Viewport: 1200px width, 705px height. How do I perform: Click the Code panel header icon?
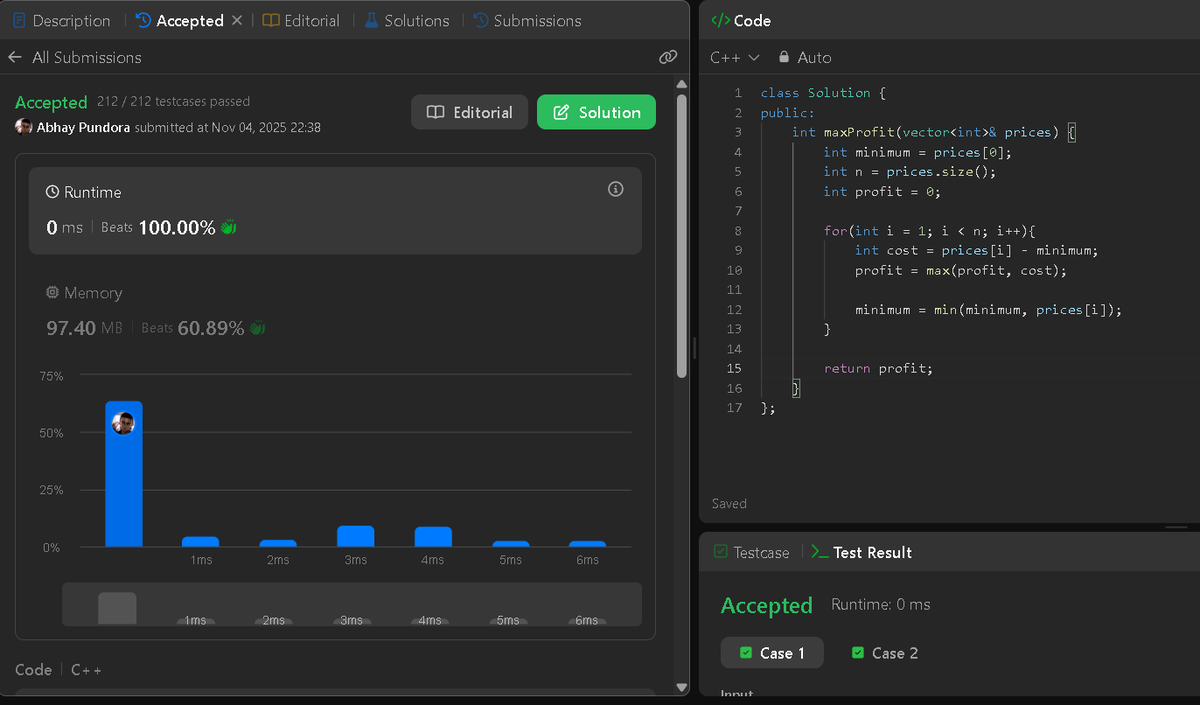[x=720, y=20]
